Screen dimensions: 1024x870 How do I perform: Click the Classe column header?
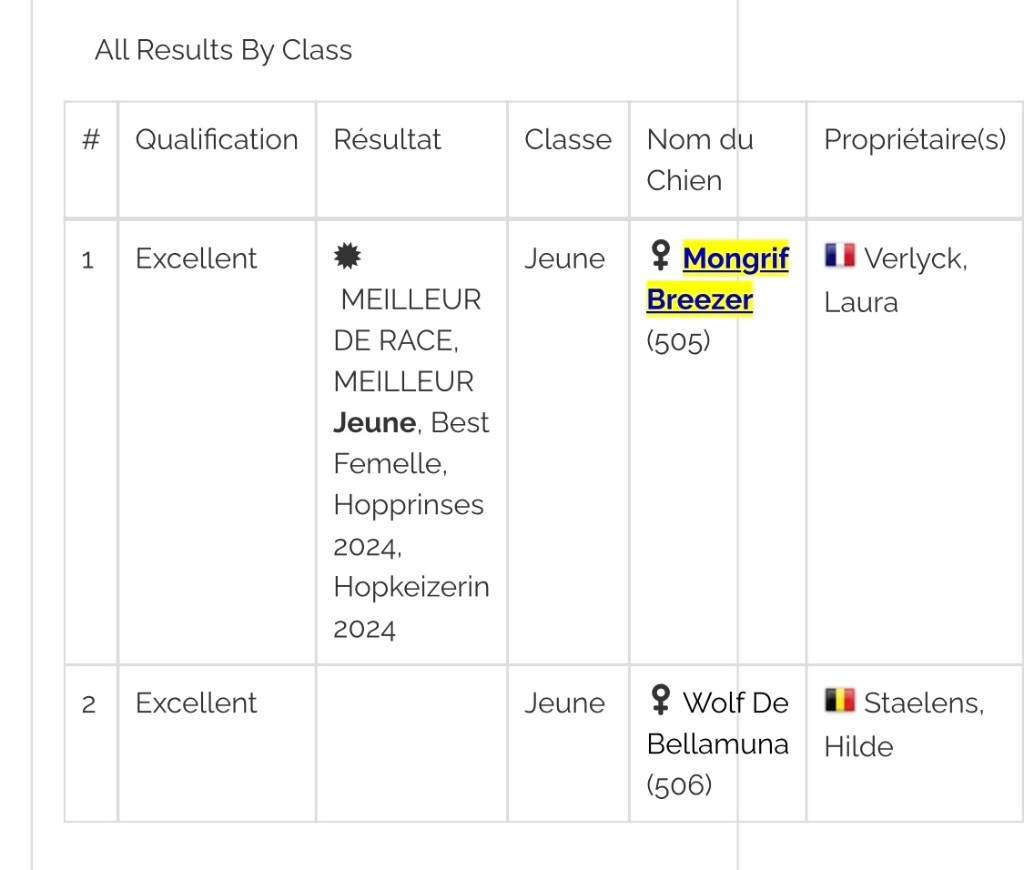[567, 139]
